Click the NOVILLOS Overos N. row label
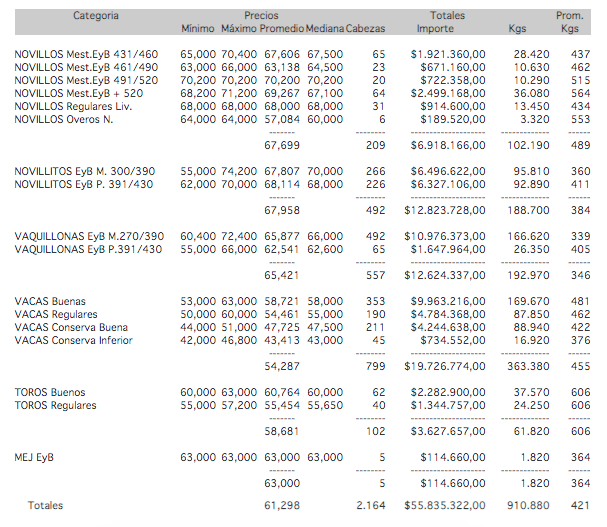The height and width of the screenshot is (527, 607). (62, 119)
